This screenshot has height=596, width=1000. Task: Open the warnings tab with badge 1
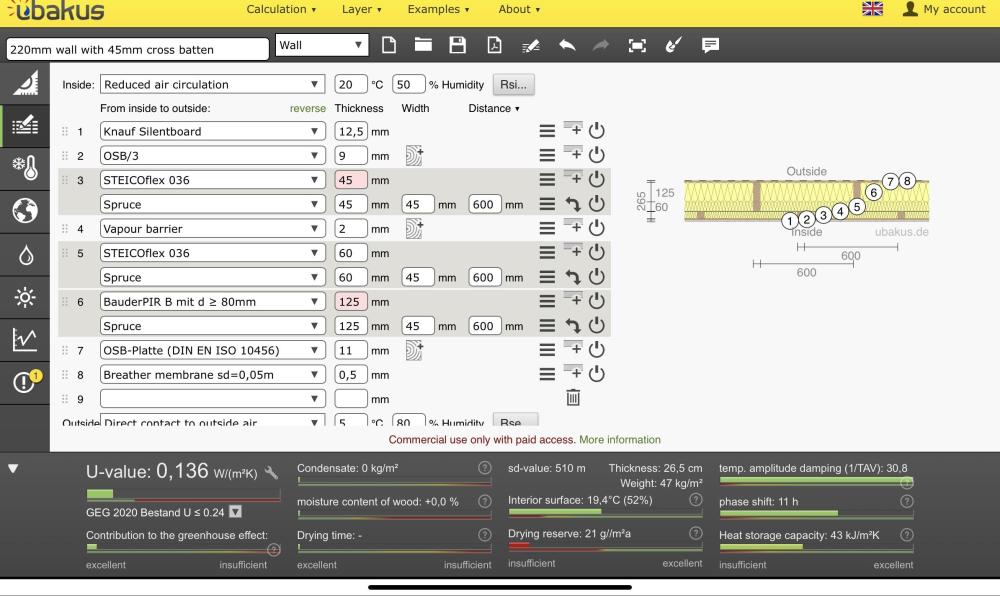coord(25,382)
